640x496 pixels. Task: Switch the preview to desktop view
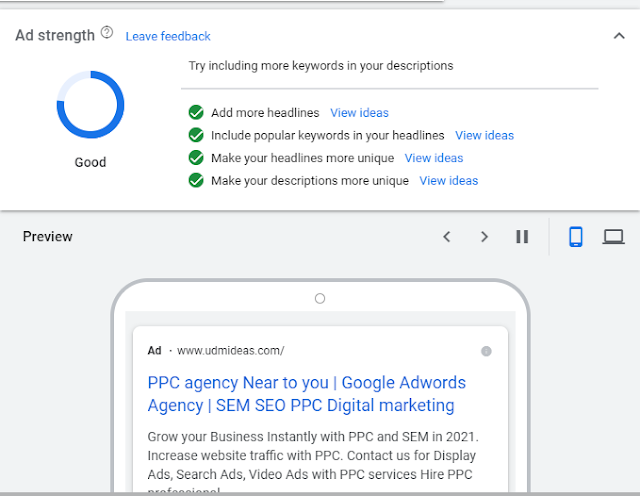[x=613, y=237]
